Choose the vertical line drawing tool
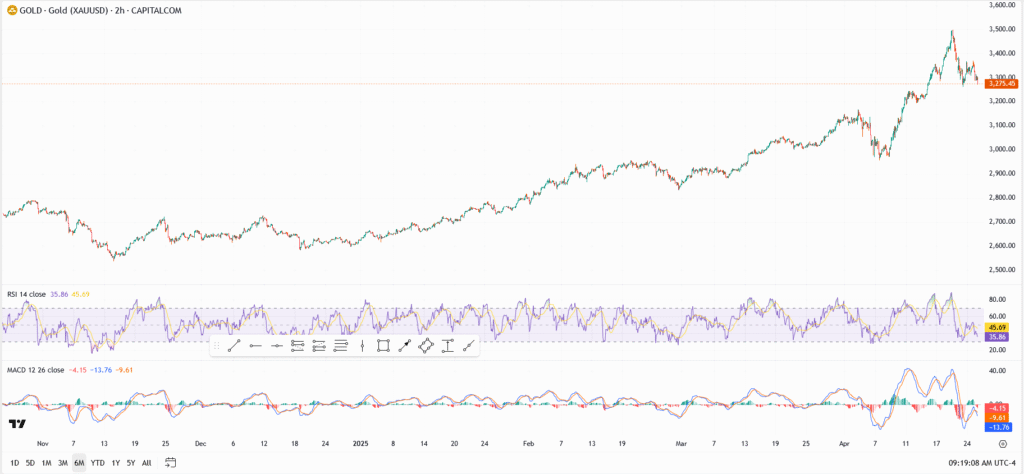The width and height of the screenshot is (1024, 474). (x=362, y=346)
